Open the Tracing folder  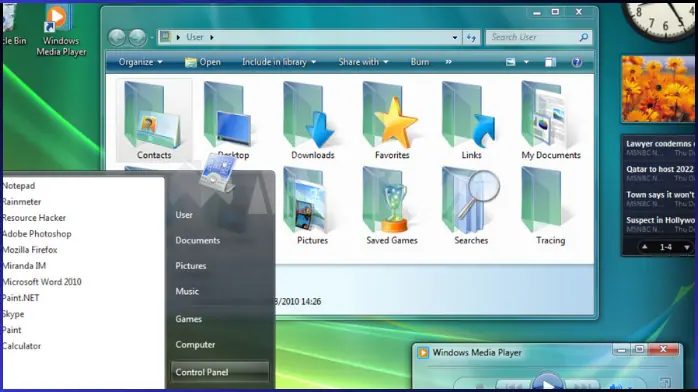click(551, 206)
